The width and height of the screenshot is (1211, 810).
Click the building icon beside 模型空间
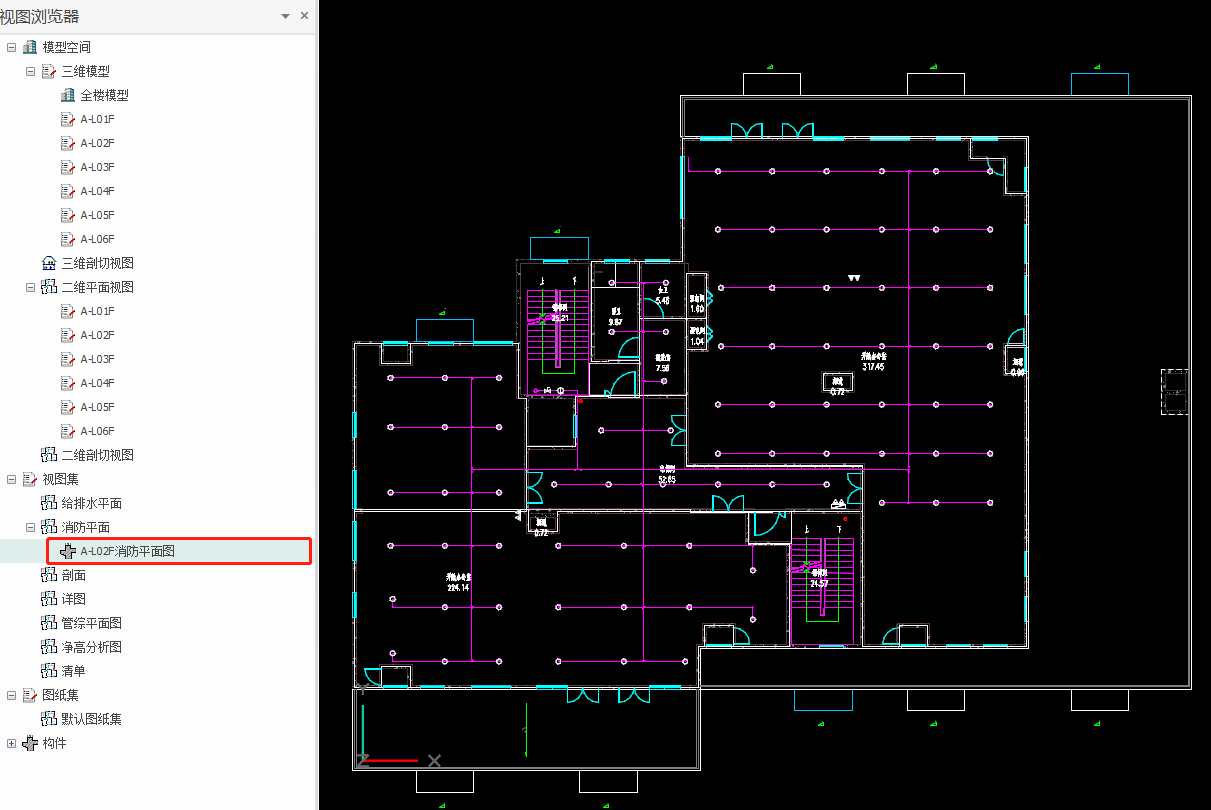coord(30,47)
